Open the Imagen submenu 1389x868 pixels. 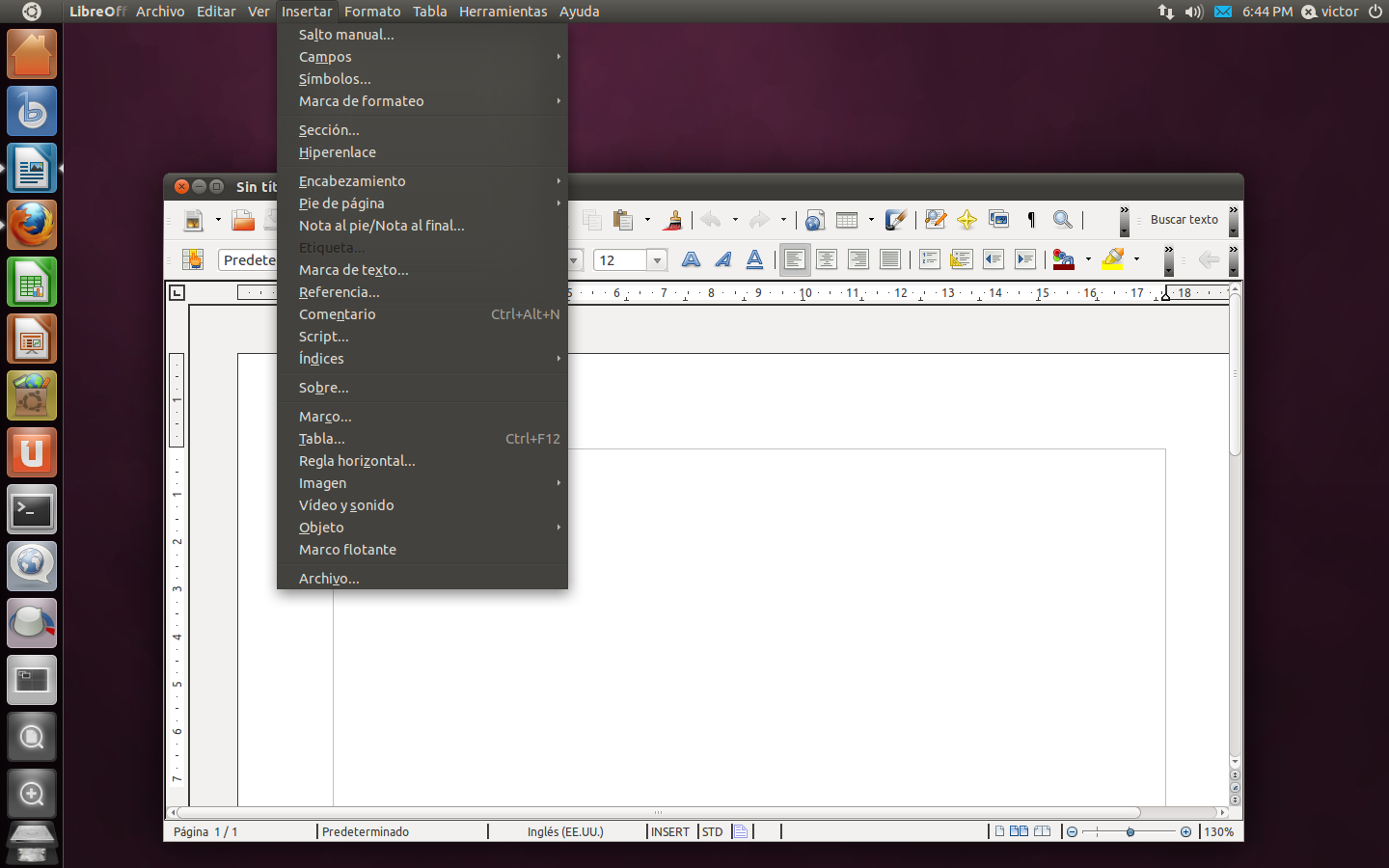[422, 483]
